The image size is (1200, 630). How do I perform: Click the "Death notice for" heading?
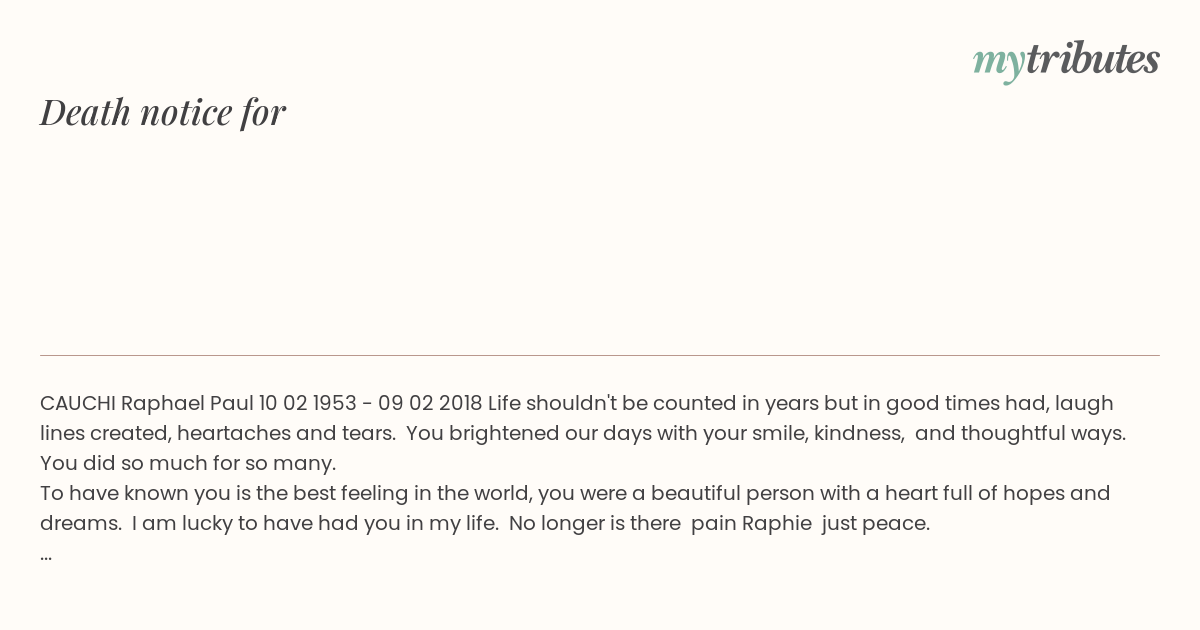[x=163, y=112]
